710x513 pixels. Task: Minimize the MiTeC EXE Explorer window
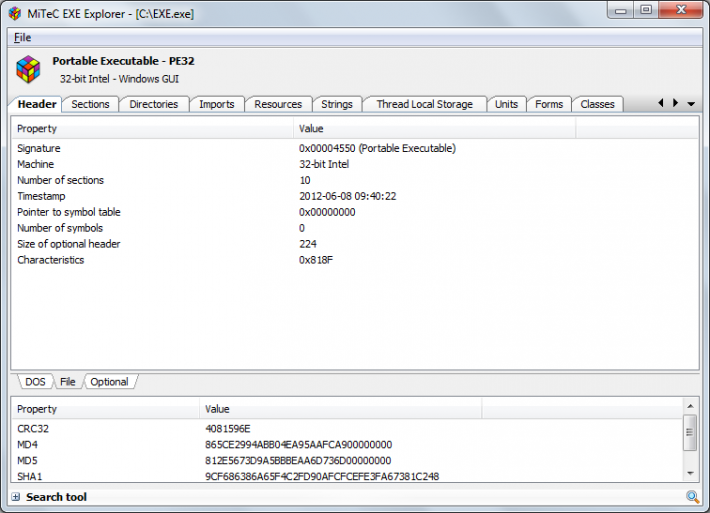point(620,10)
